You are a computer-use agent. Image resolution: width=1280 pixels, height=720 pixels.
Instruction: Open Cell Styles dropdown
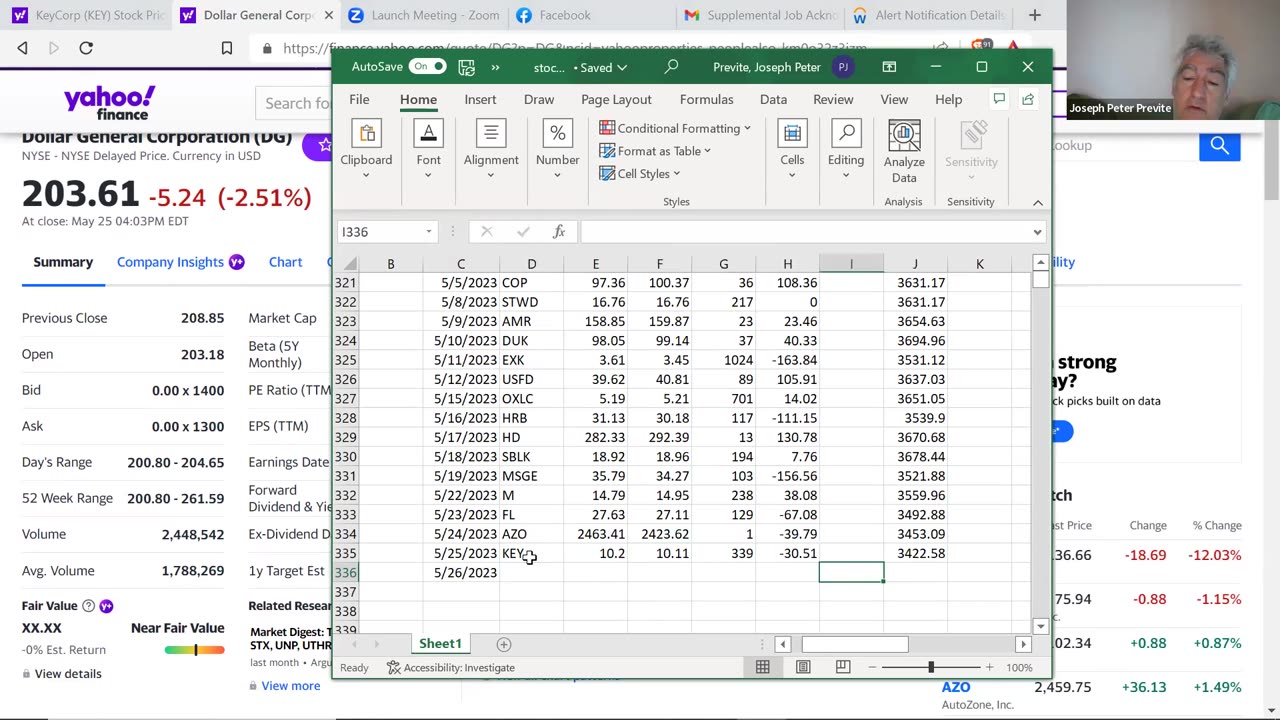[640, 174]
